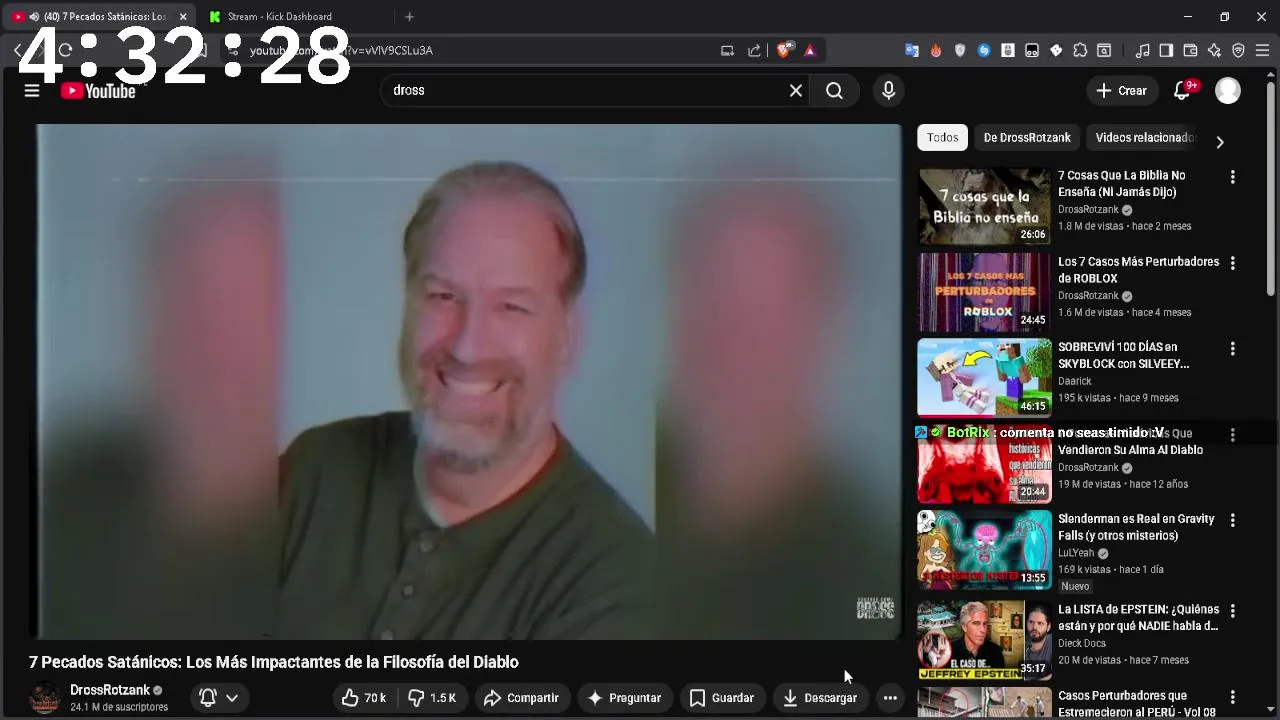Toggle the browser sidebar panel icon

coord(1166,51)
